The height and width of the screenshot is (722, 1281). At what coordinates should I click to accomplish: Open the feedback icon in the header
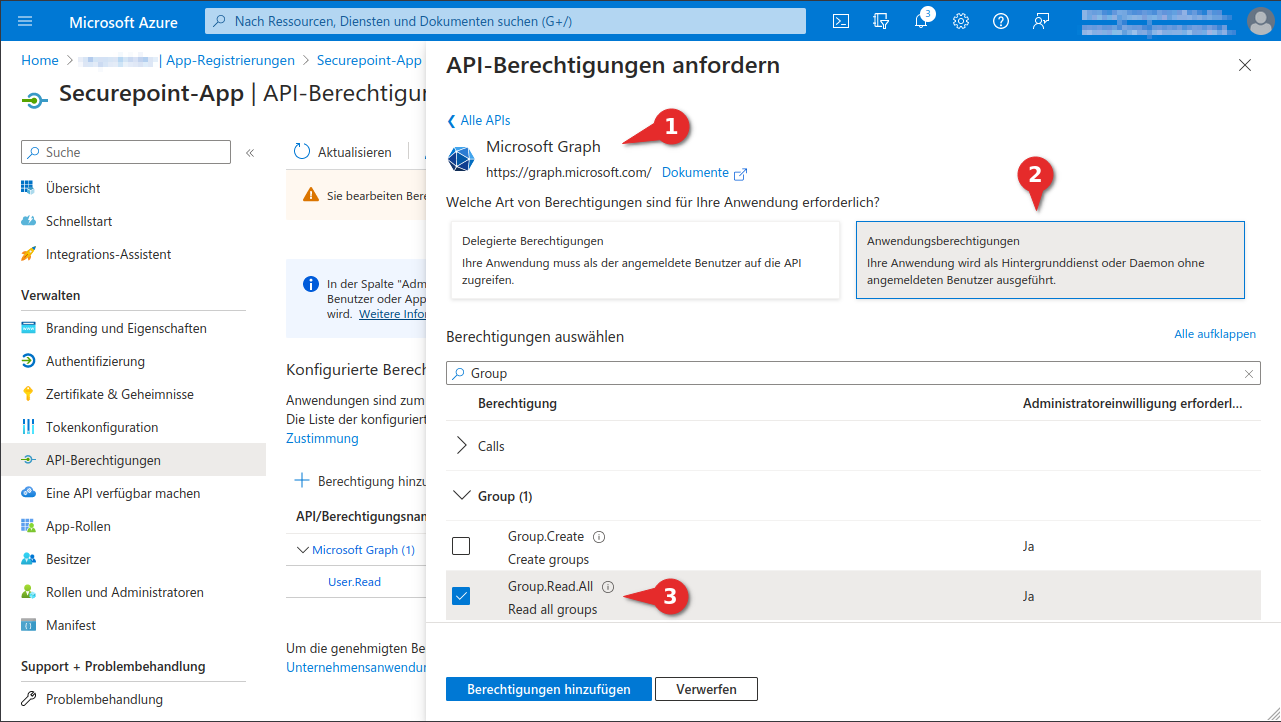pyautogui.click(x=1041, y=21)
